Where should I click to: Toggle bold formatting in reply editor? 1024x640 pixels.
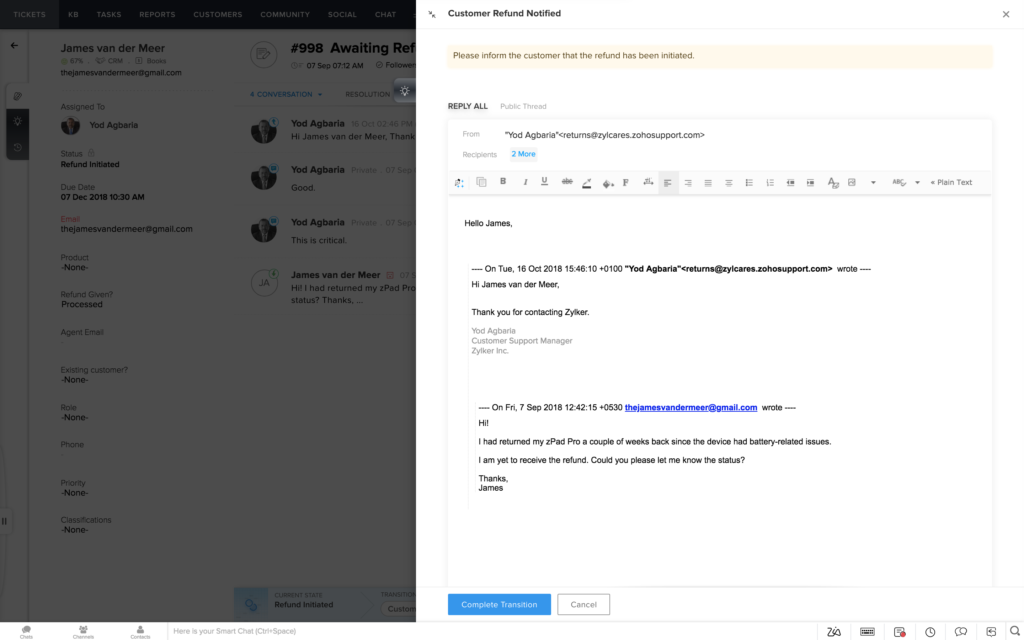click(503, 182)
